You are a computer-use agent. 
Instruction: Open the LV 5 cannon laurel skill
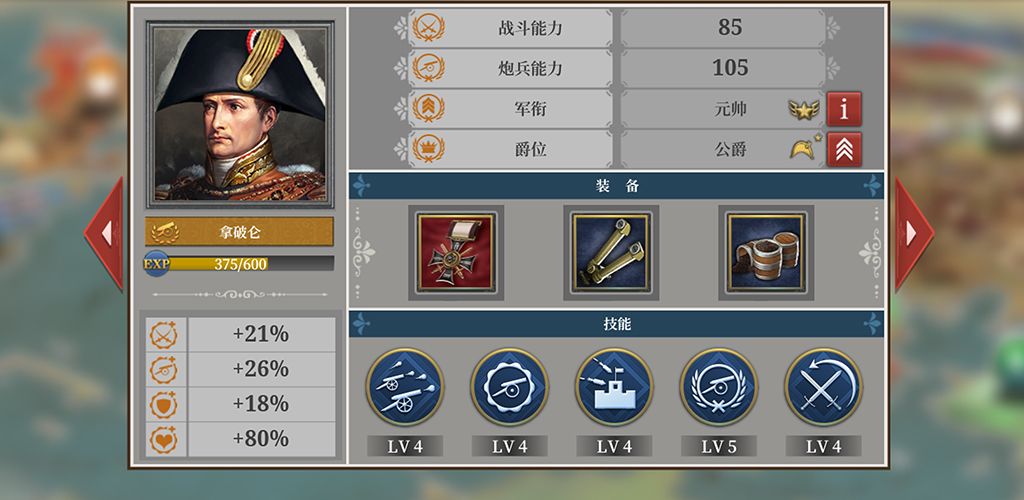(718, 387)
